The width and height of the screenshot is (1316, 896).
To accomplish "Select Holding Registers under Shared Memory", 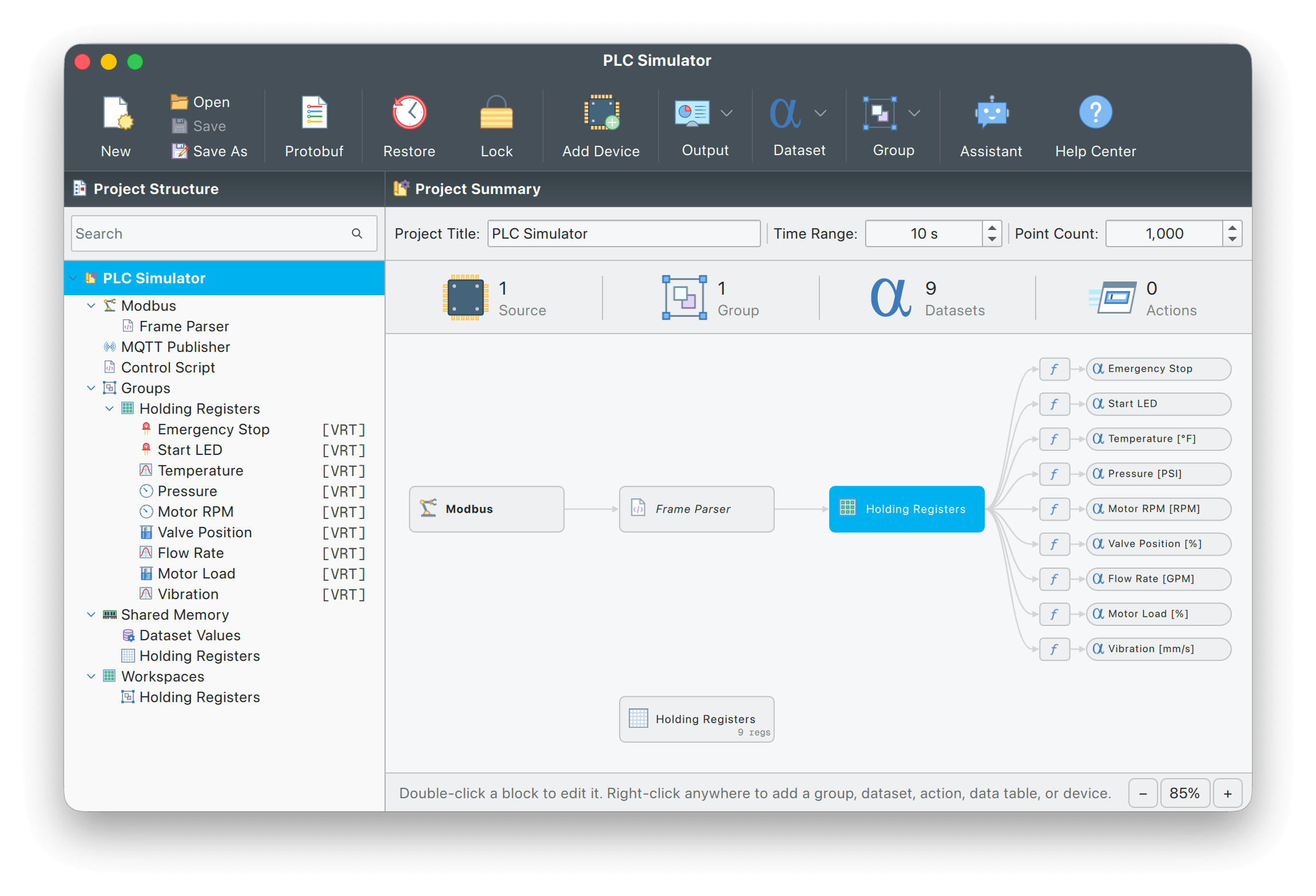I will 224,656.
